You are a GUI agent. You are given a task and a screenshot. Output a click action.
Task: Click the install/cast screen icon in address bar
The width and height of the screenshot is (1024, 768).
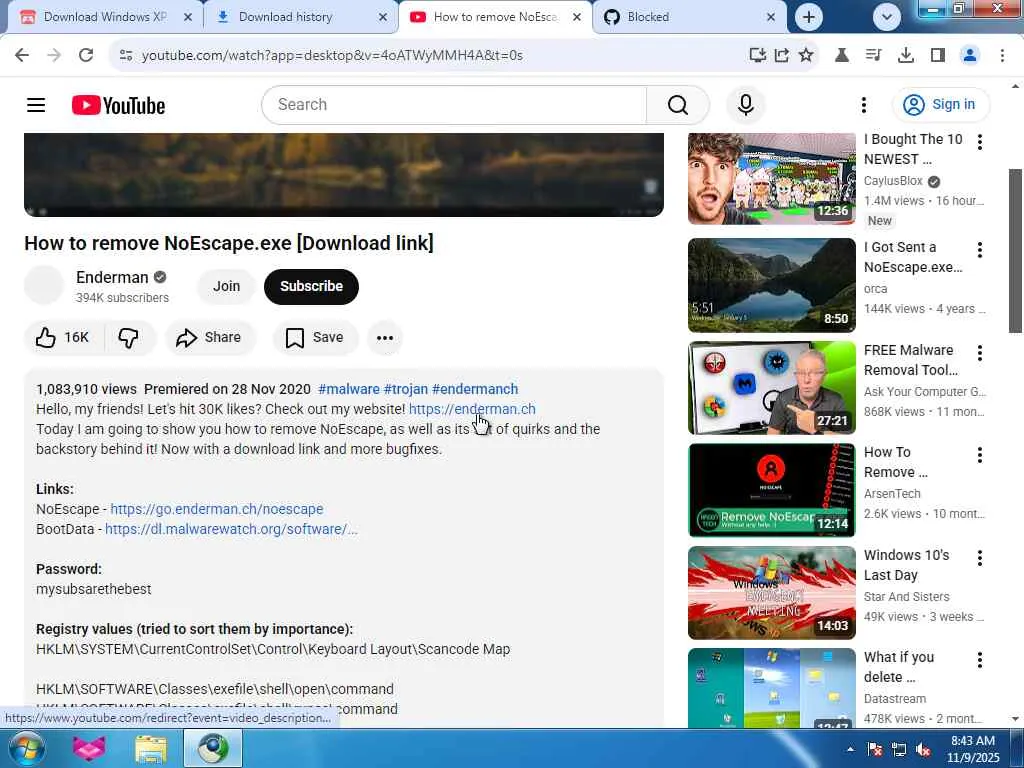point(757,56)
